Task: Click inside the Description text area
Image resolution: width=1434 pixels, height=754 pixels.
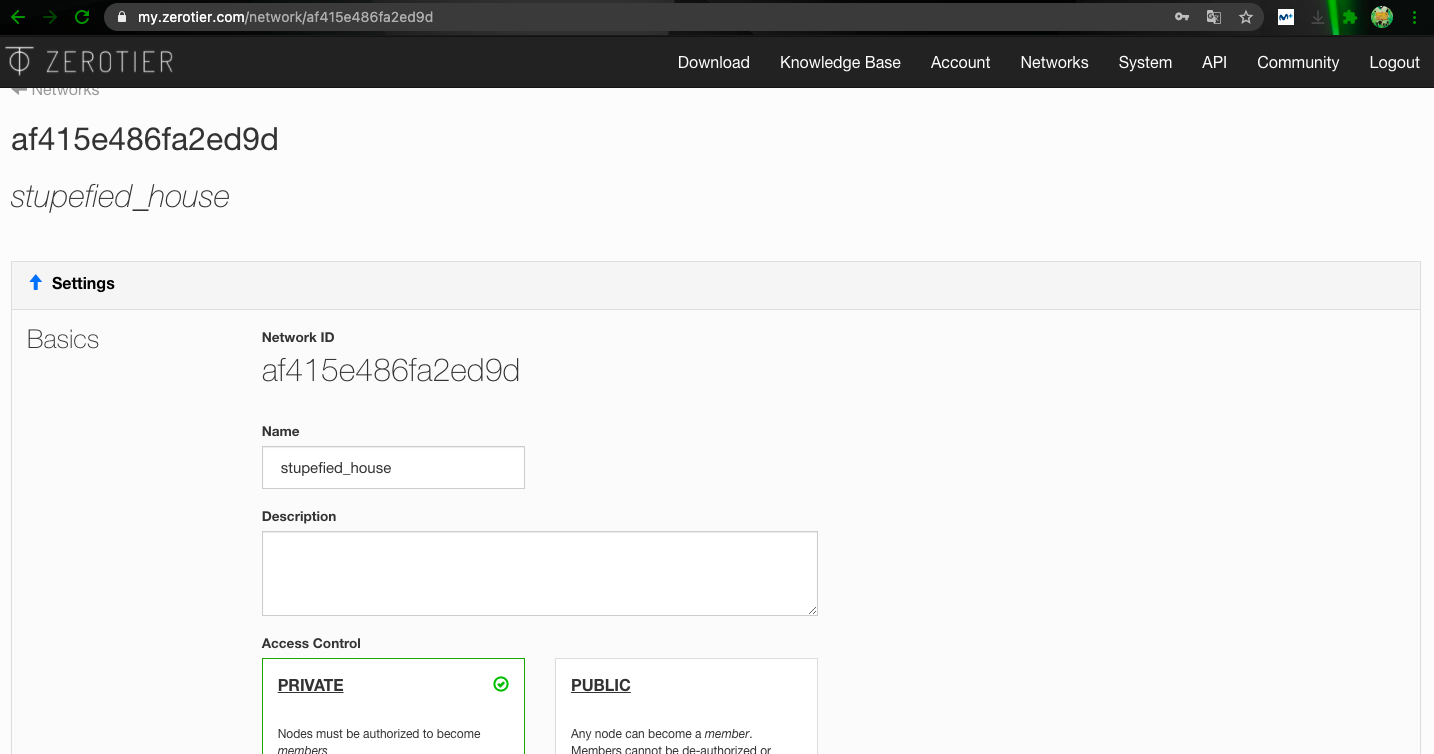Action: (539, 573)
